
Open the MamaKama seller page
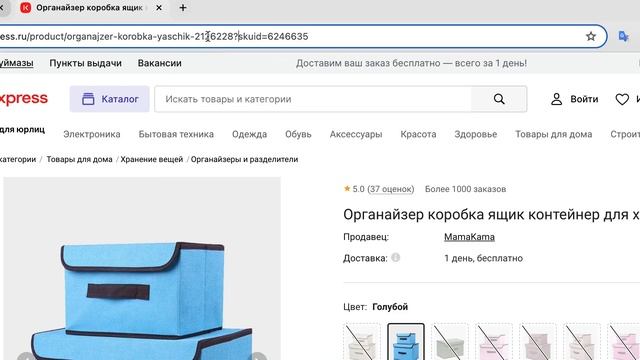[469, 237]
